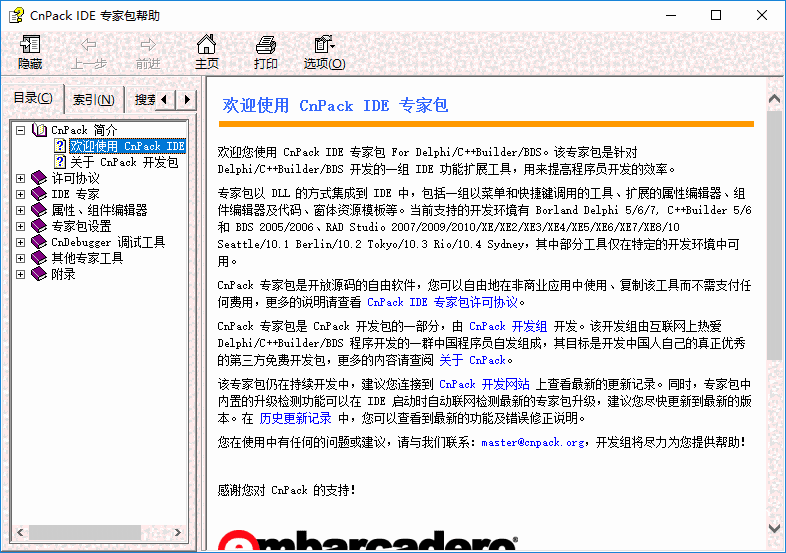
Task: Go to 主页 home icon
Action: [x=207, y=44]
